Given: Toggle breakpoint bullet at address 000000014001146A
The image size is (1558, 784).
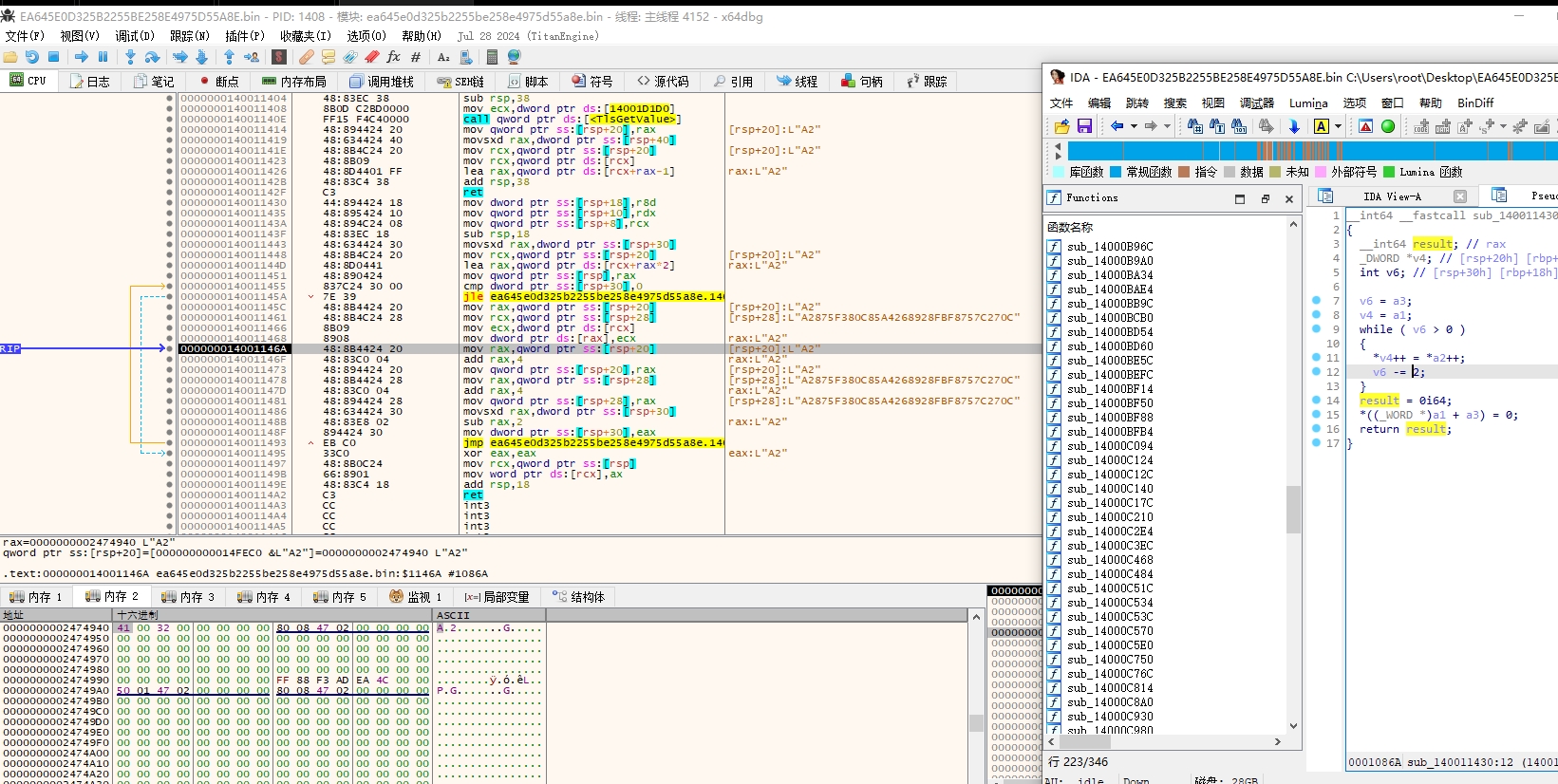Looking at the screenshot, I should (x=169, y=348).
